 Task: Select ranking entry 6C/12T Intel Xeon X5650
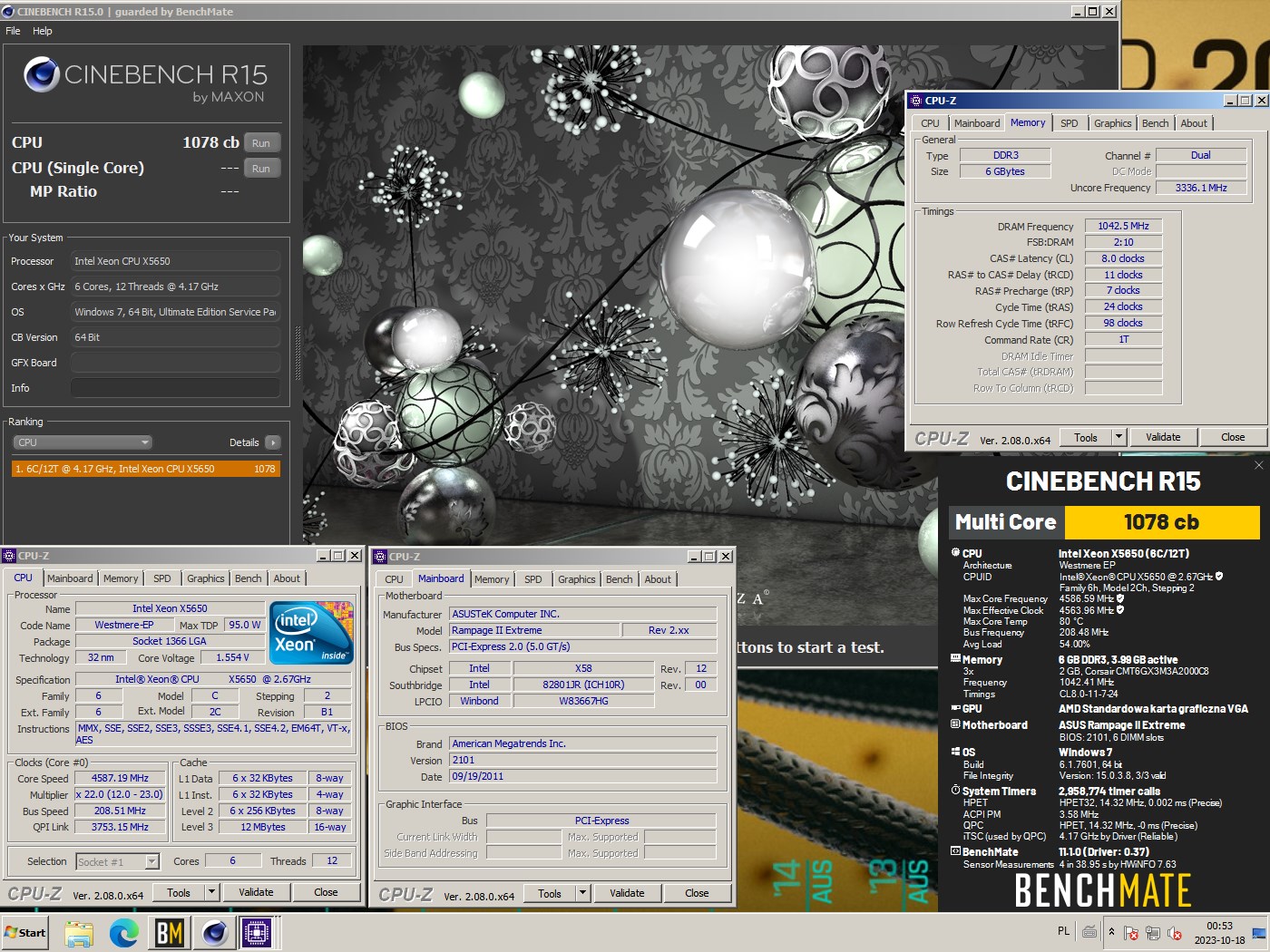[146, 469]
